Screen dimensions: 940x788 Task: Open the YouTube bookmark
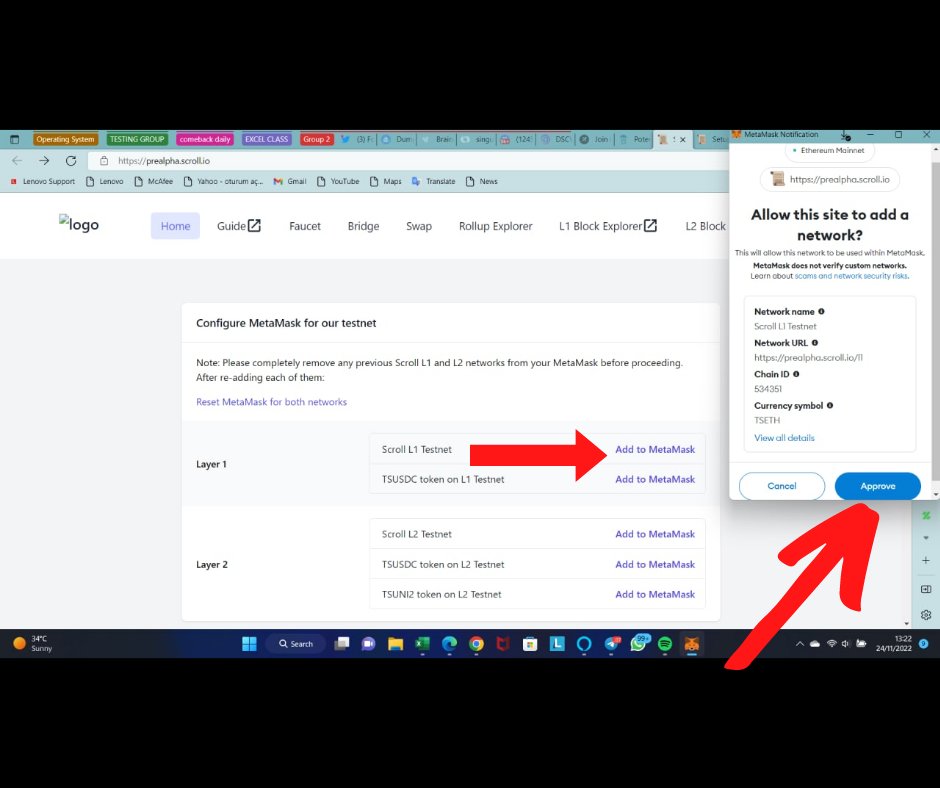click(x=338, y=181)
